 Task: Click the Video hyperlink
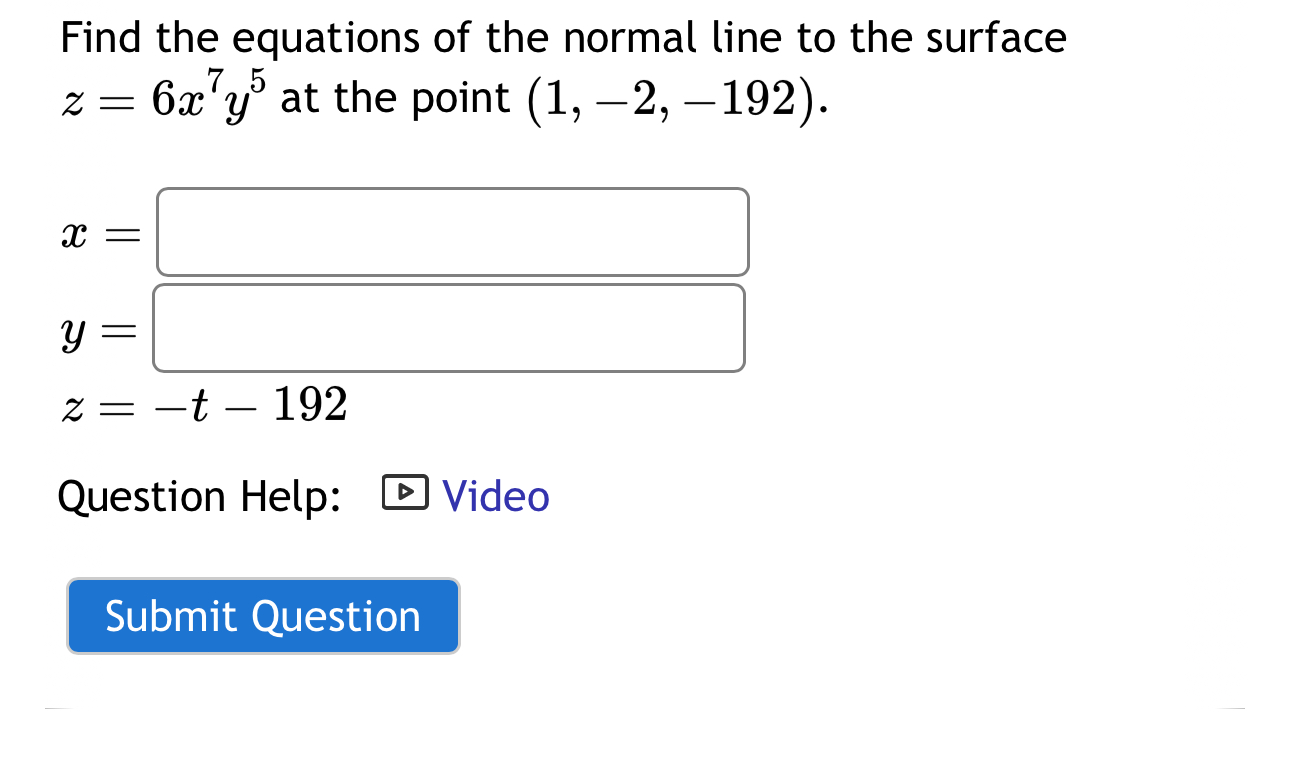(x=494, y=496)
